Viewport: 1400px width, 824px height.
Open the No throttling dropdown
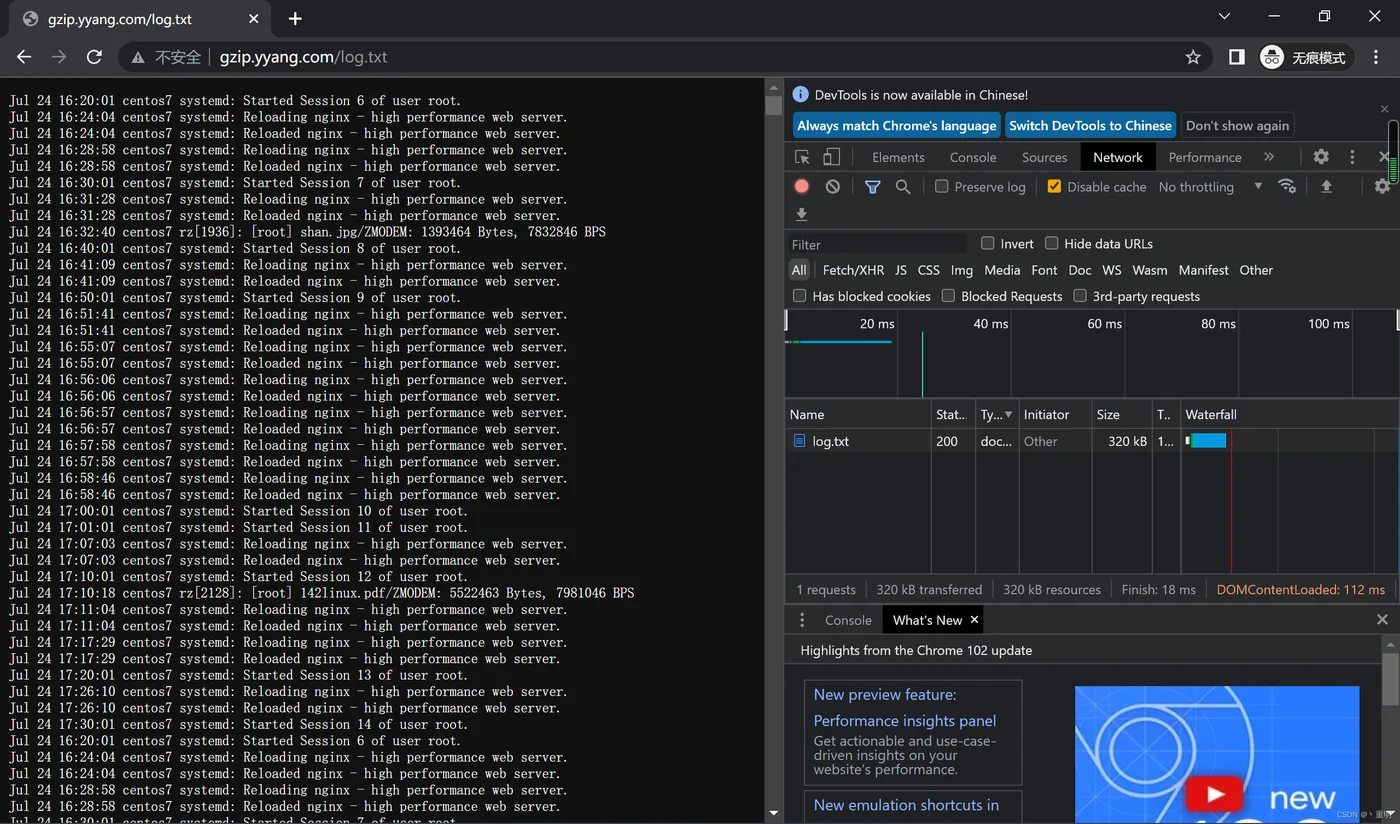1210,186
